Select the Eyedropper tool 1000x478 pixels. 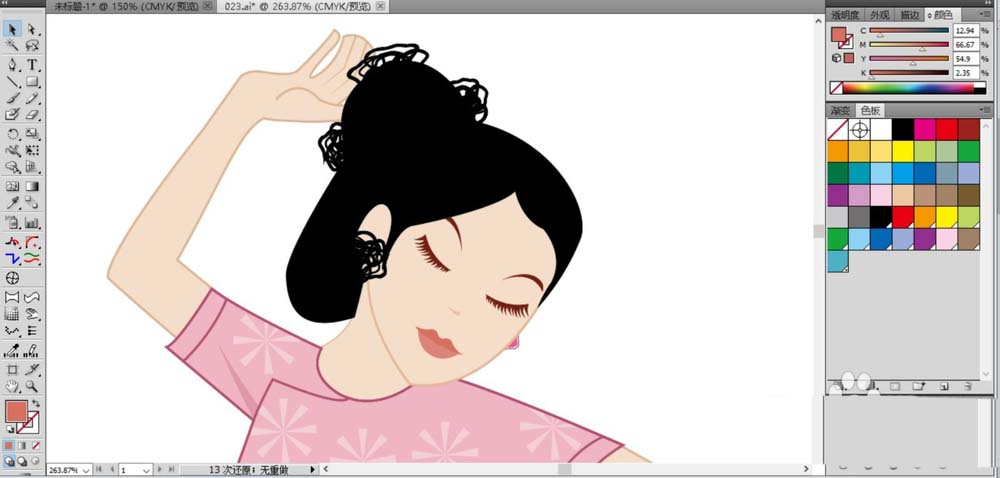(x=12, y=203)
